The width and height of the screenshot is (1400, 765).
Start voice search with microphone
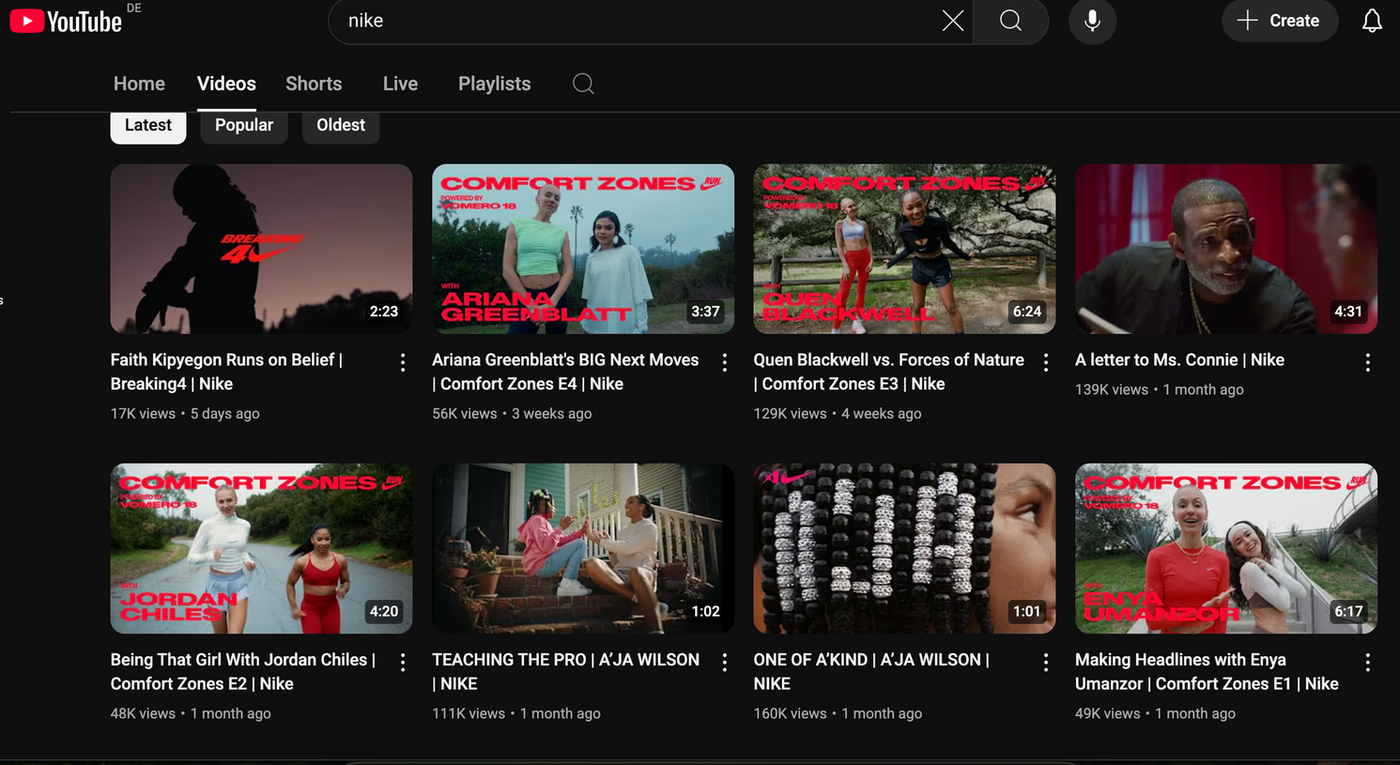[1092, 21]
